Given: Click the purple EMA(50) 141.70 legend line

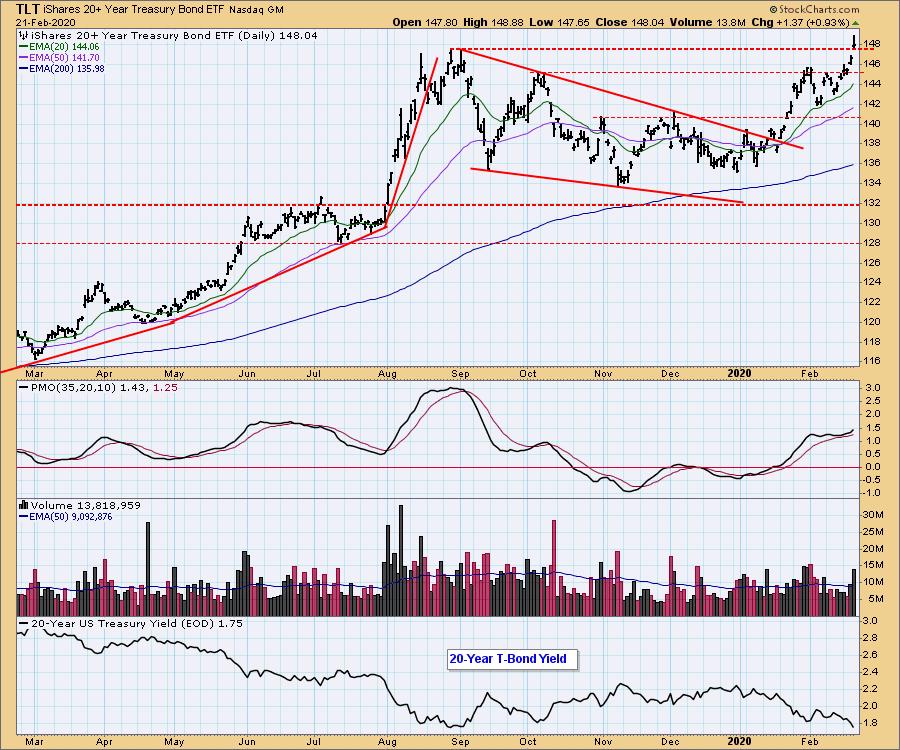Looking at the screenshot, I should [x=24, y=57].
